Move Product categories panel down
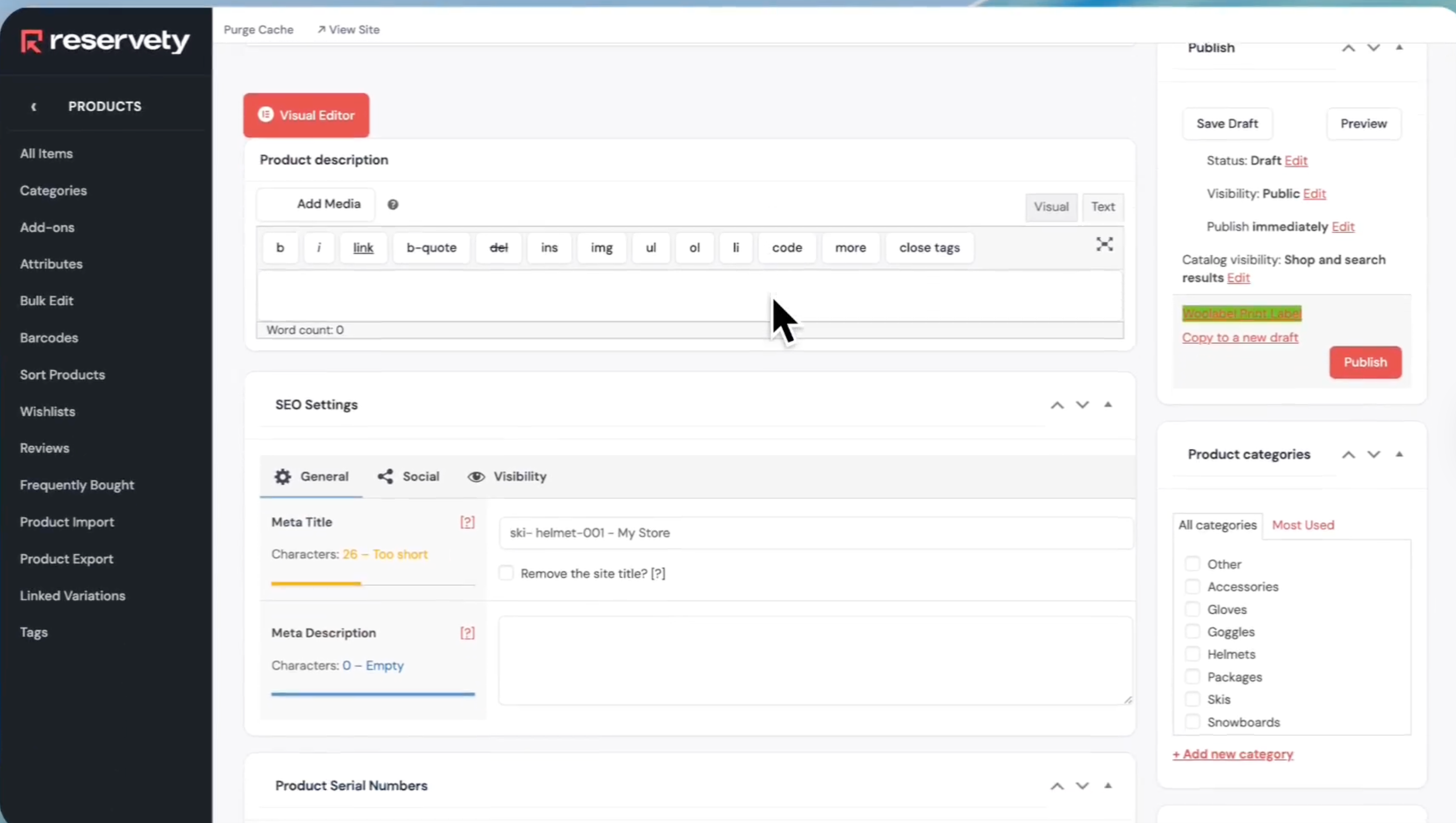 (1374, 454)
